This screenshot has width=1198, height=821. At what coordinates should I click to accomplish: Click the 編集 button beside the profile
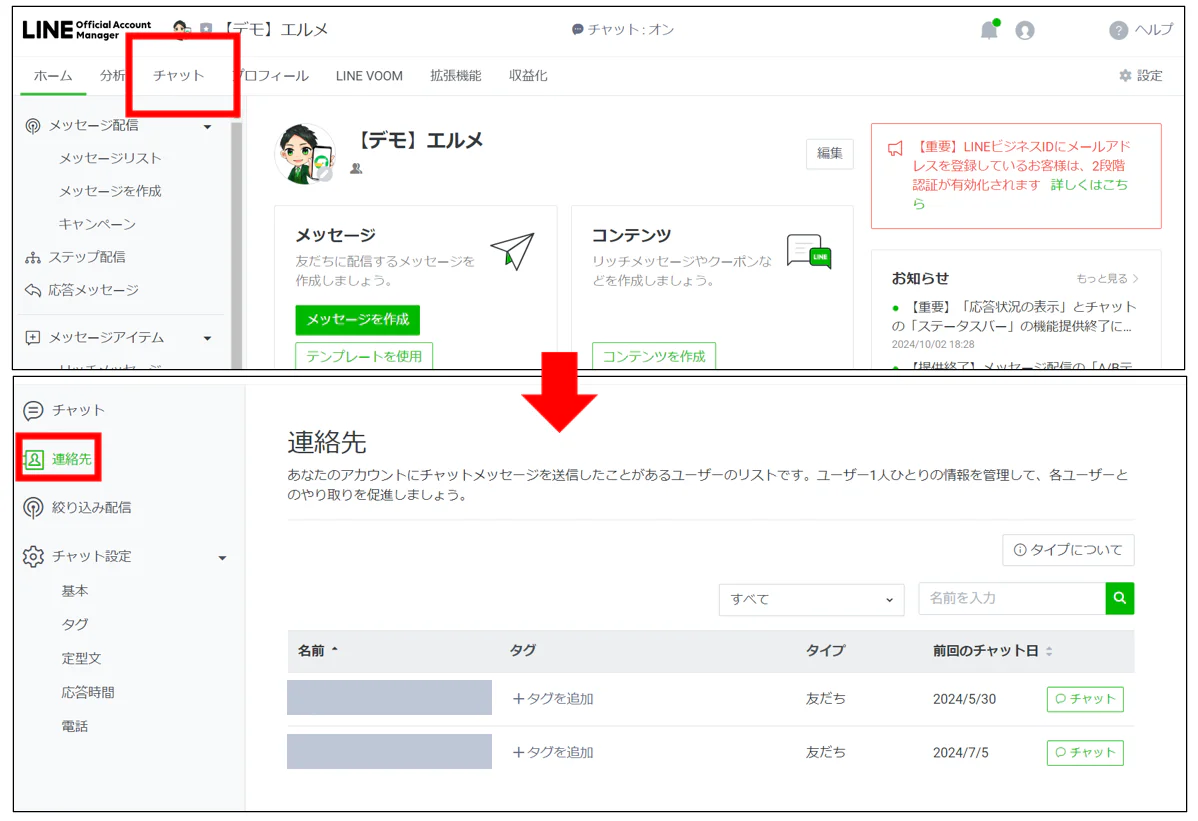coord(830,154)
